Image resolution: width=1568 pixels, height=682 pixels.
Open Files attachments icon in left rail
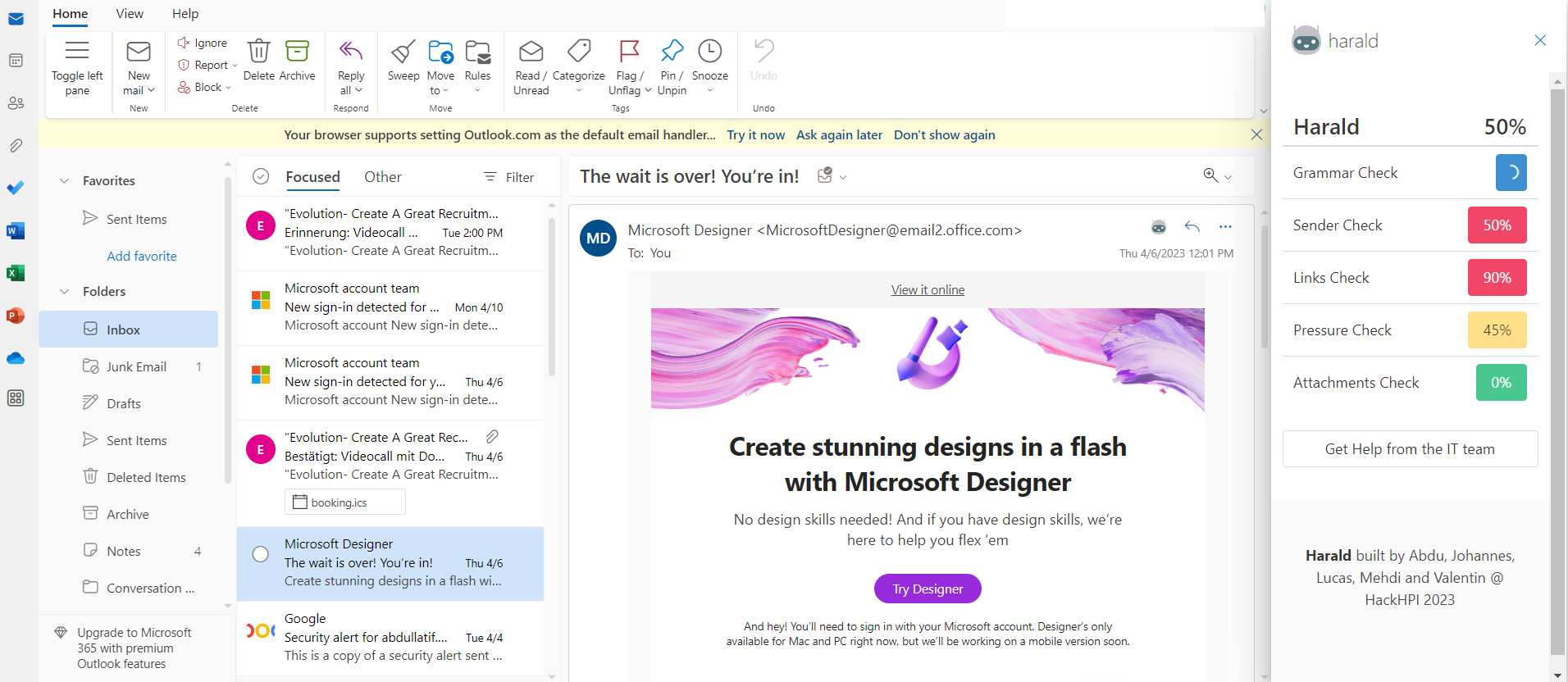[16, 146]
